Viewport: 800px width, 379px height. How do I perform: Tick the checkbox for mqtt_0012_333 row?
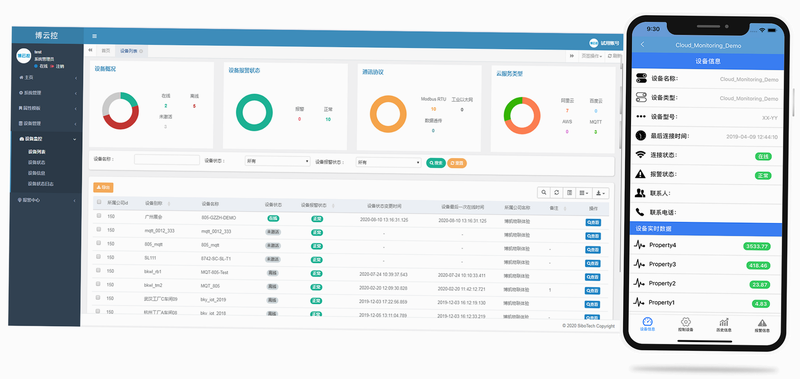(x=99, y=230)
